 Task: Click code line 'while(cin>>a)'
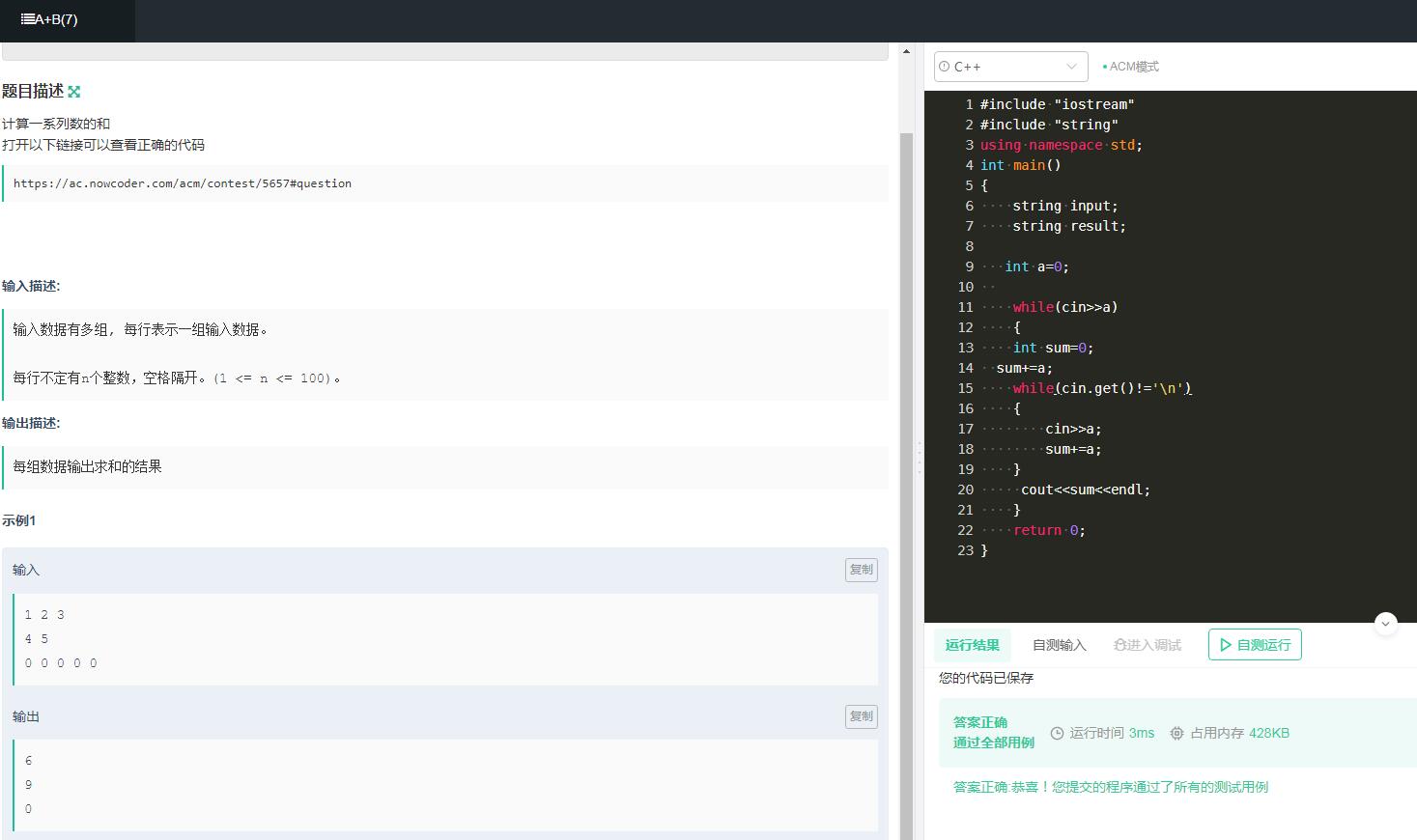tap(1065, 307)
